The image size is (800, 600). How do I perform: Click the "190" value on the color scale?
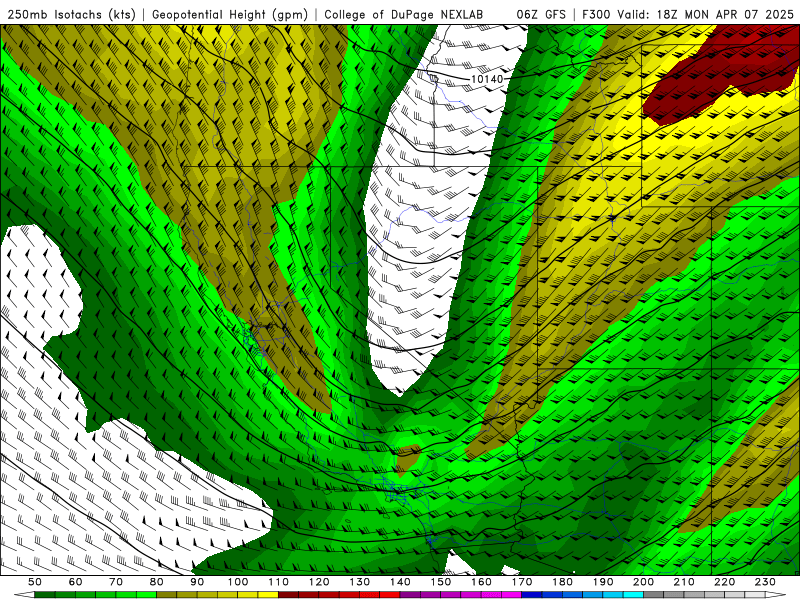point(603,582)
